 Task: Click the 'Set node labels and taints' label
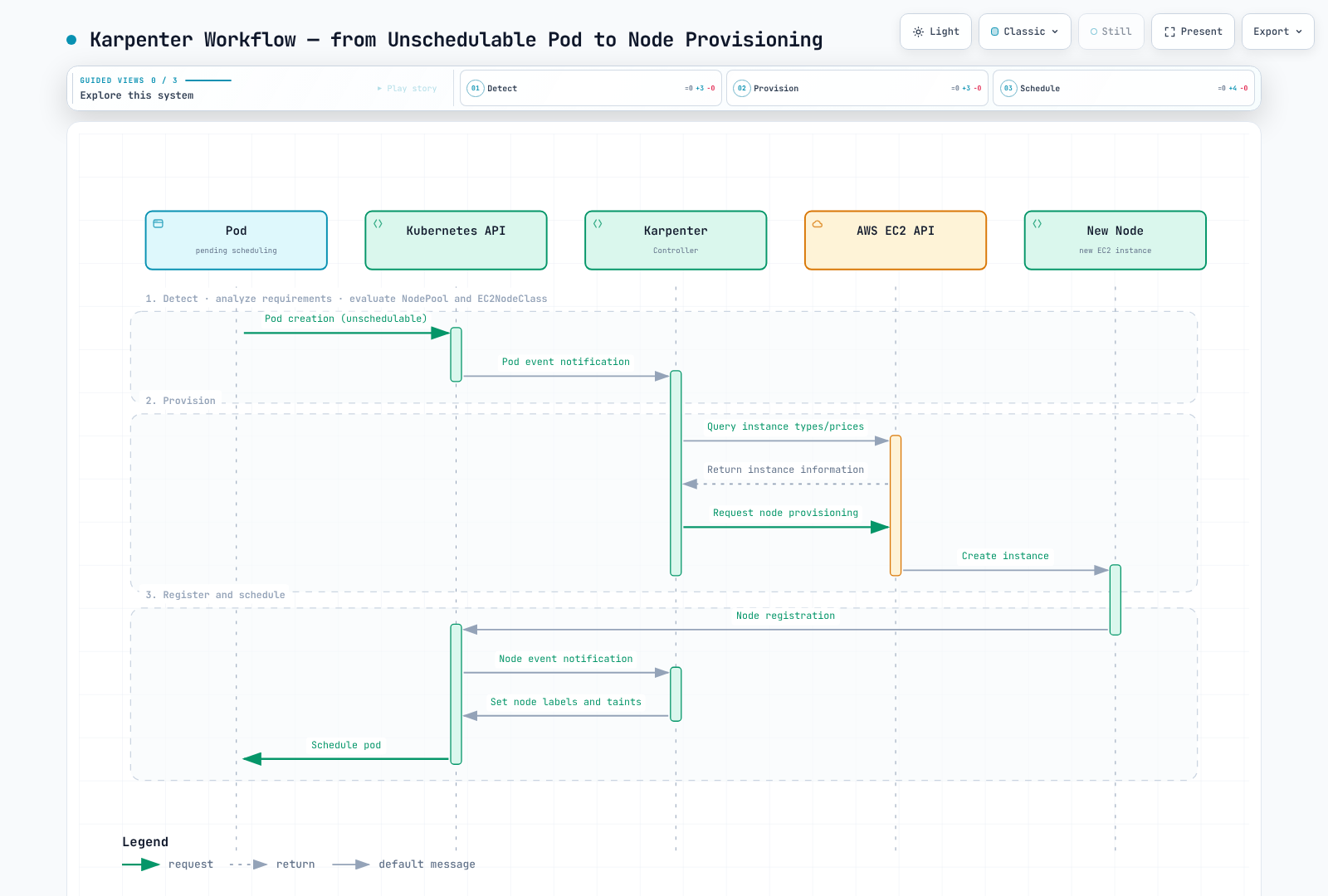tap(566, 702)
